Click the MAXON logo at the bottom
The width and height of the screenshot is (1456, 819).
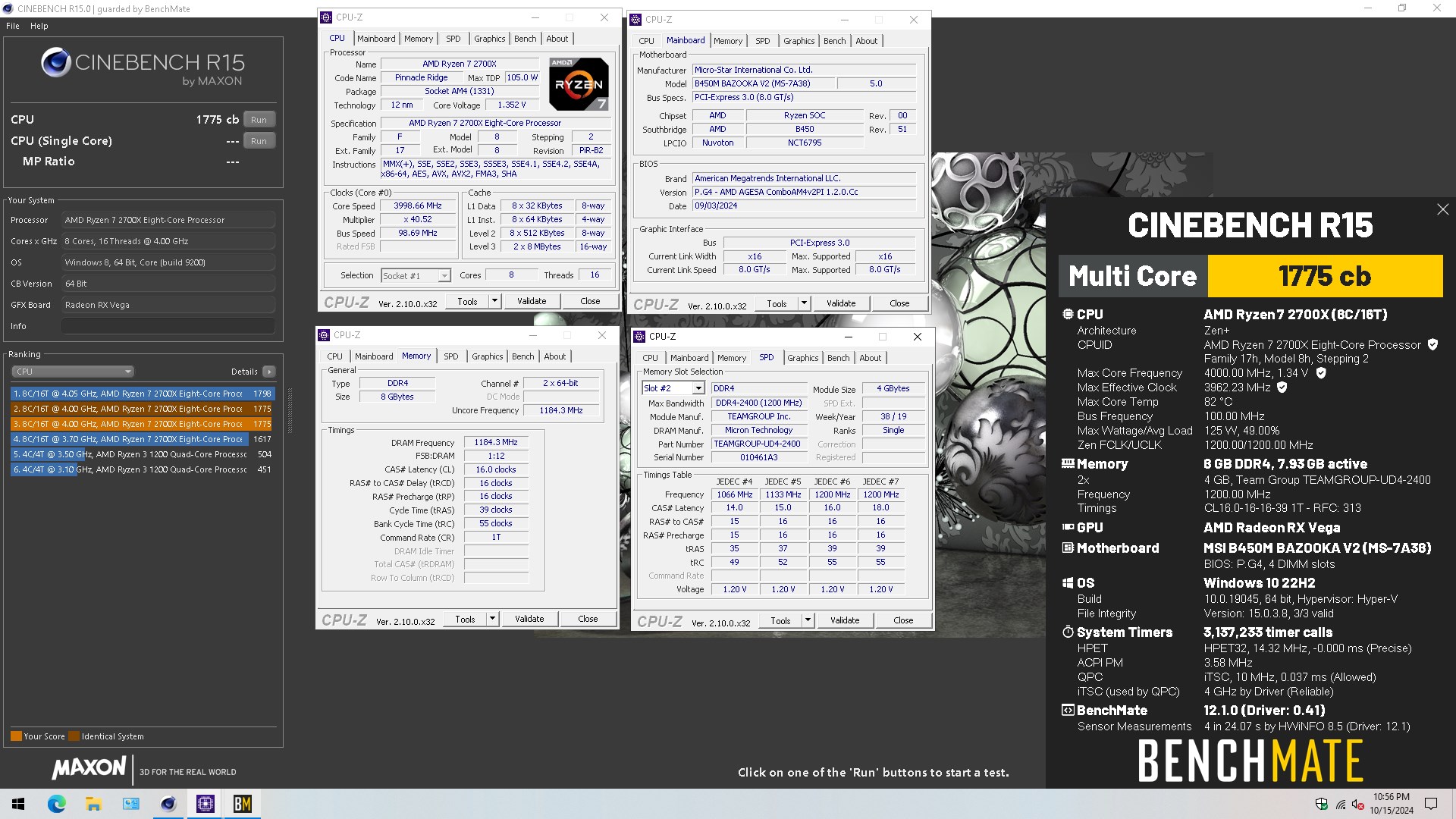click(x=89, y=768)
